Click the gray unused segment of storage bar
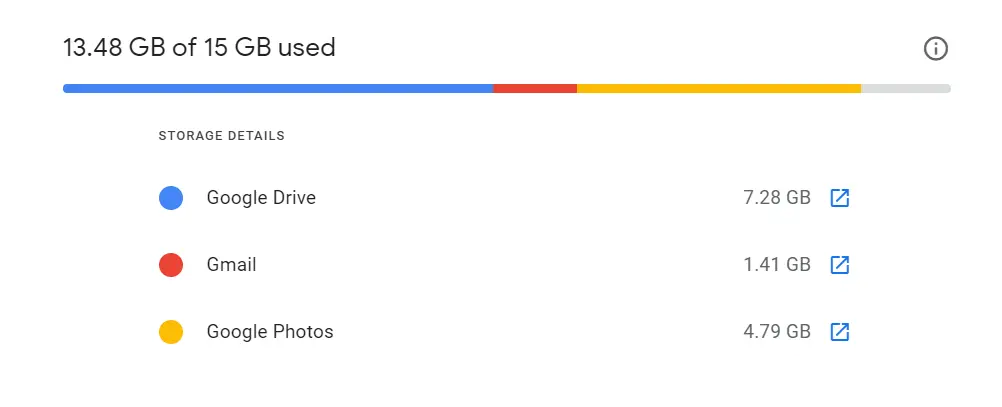The height and width of the screenshot is (407, 1002). pyautogui.click(x=906, y=88)
